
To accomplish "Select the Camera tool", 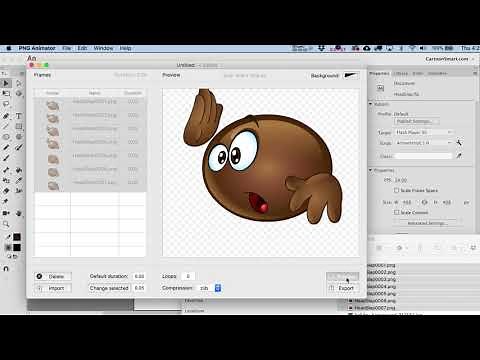I will click(x=6, y=213).
